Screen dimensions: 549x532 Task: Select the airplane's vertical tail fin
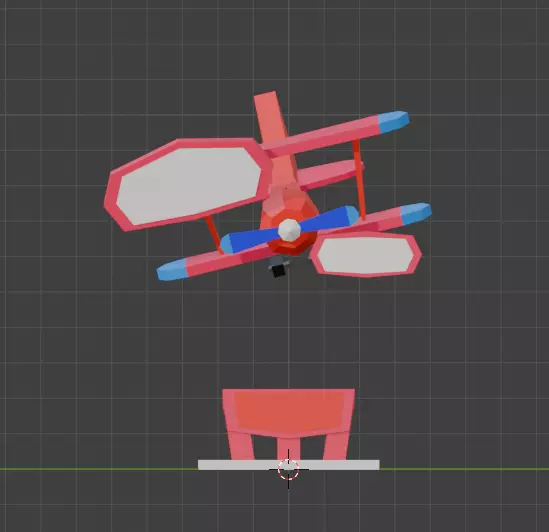click(270, 117)
